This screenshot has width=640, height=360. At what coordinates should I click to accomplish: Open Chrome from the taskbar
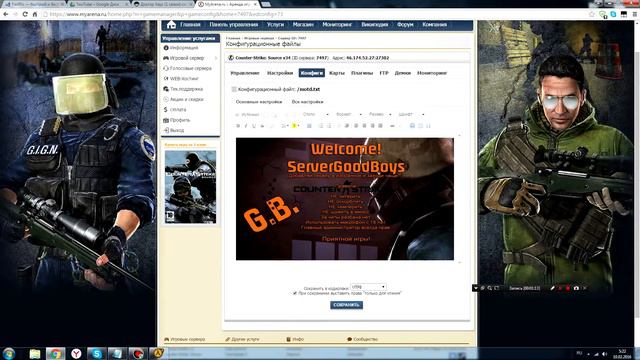click(x=55, y=353)
